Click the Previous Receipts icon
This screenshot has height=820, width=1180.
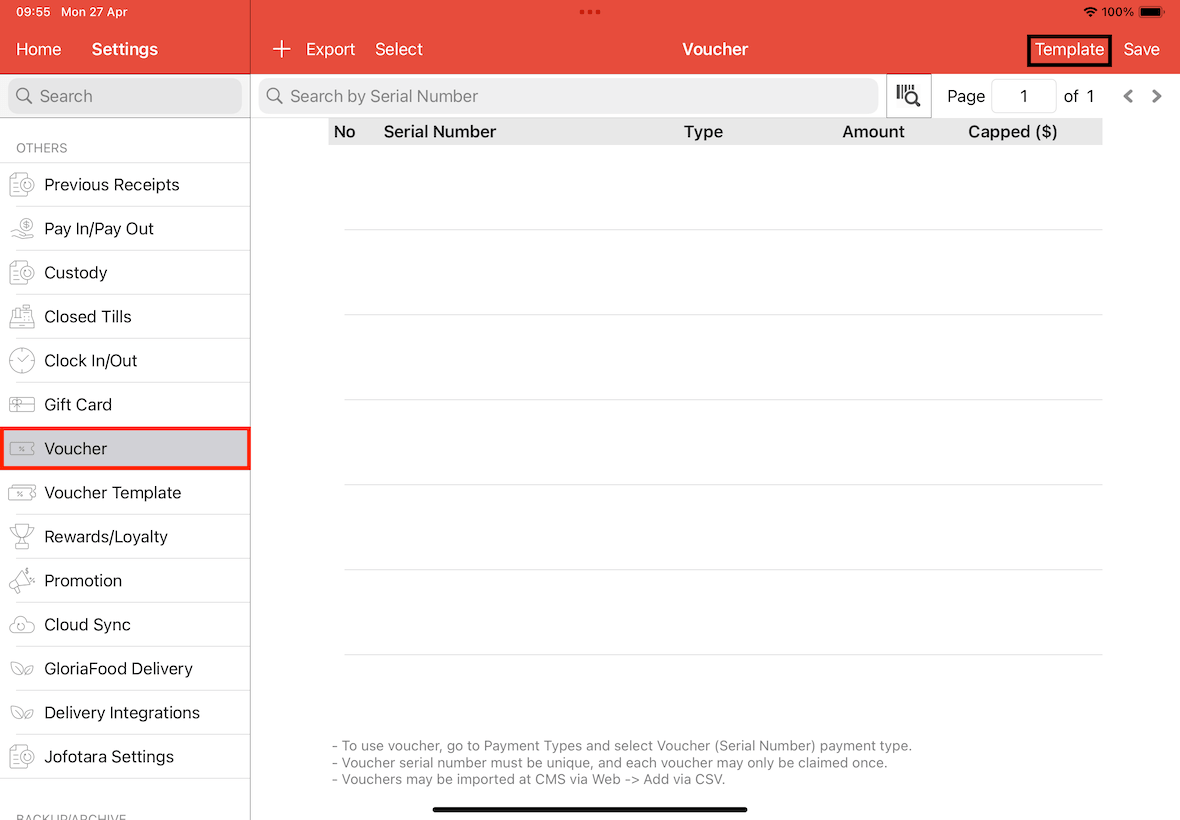[22, 184]
